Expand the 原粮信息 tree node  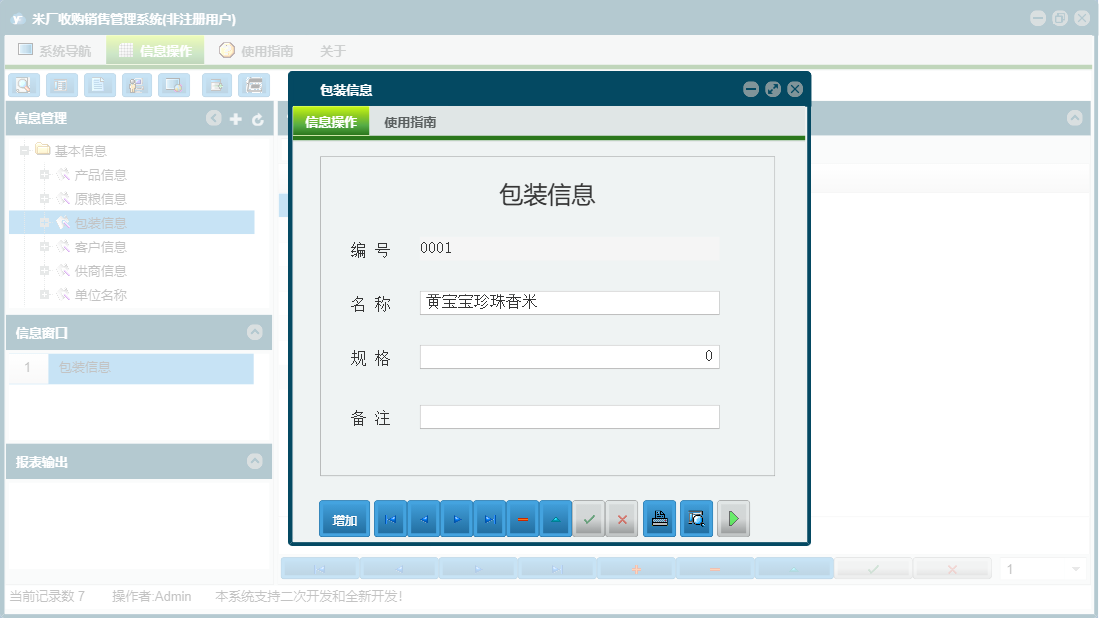(44, 198)
